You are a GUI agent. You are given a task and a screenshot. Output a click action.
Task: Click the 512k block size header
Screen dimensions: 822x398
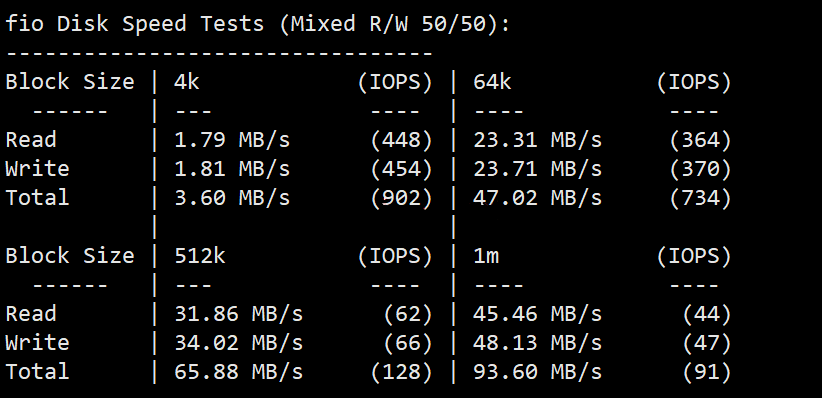coord(200,255)
